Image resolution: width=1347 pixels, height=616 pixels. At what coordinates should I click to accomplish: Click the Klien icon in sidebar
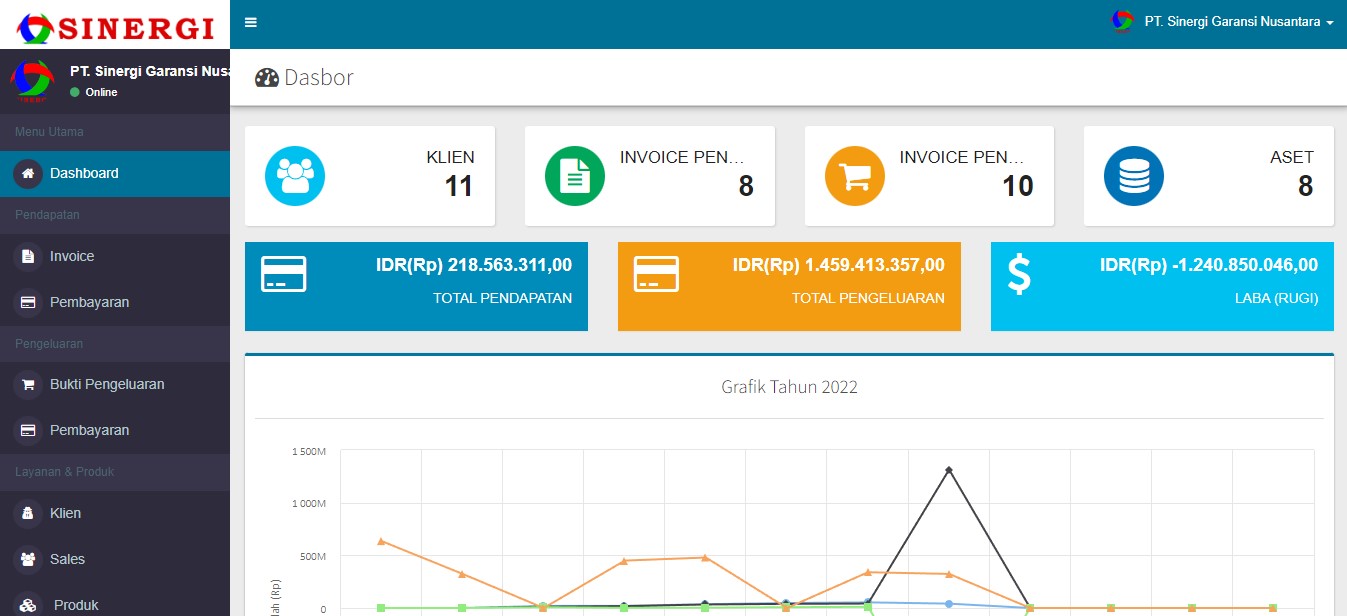(28, 513)
